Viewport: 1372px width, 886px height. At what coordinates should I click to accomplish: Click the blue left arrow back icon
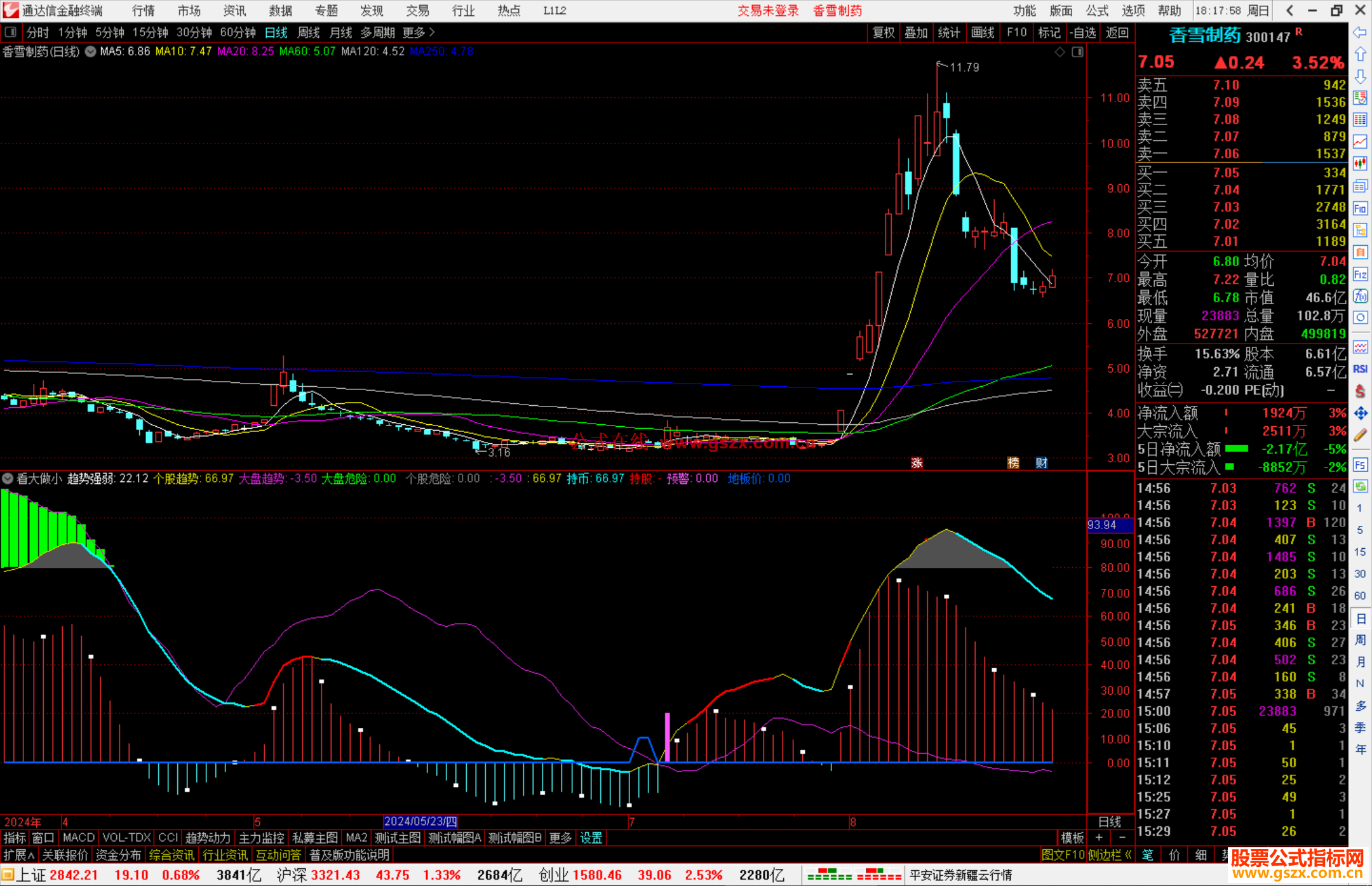click(1360, 32)
